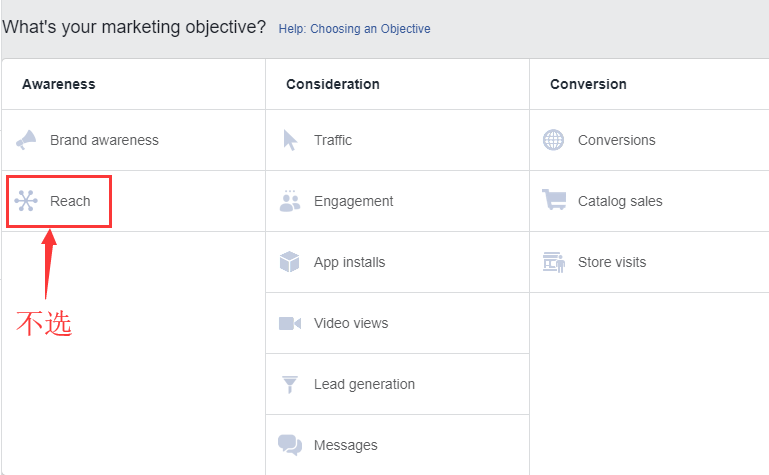Click the Messages chat bubble icon
769x475 pixels.
pyautogui.click(x=290, y=445)
